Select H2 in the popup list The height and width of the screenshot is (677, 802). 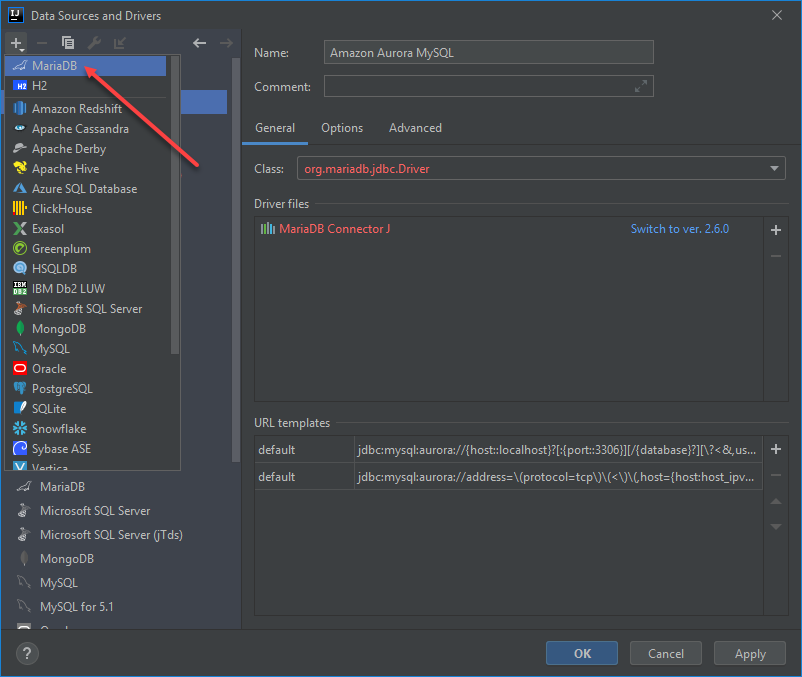(85, 86)
